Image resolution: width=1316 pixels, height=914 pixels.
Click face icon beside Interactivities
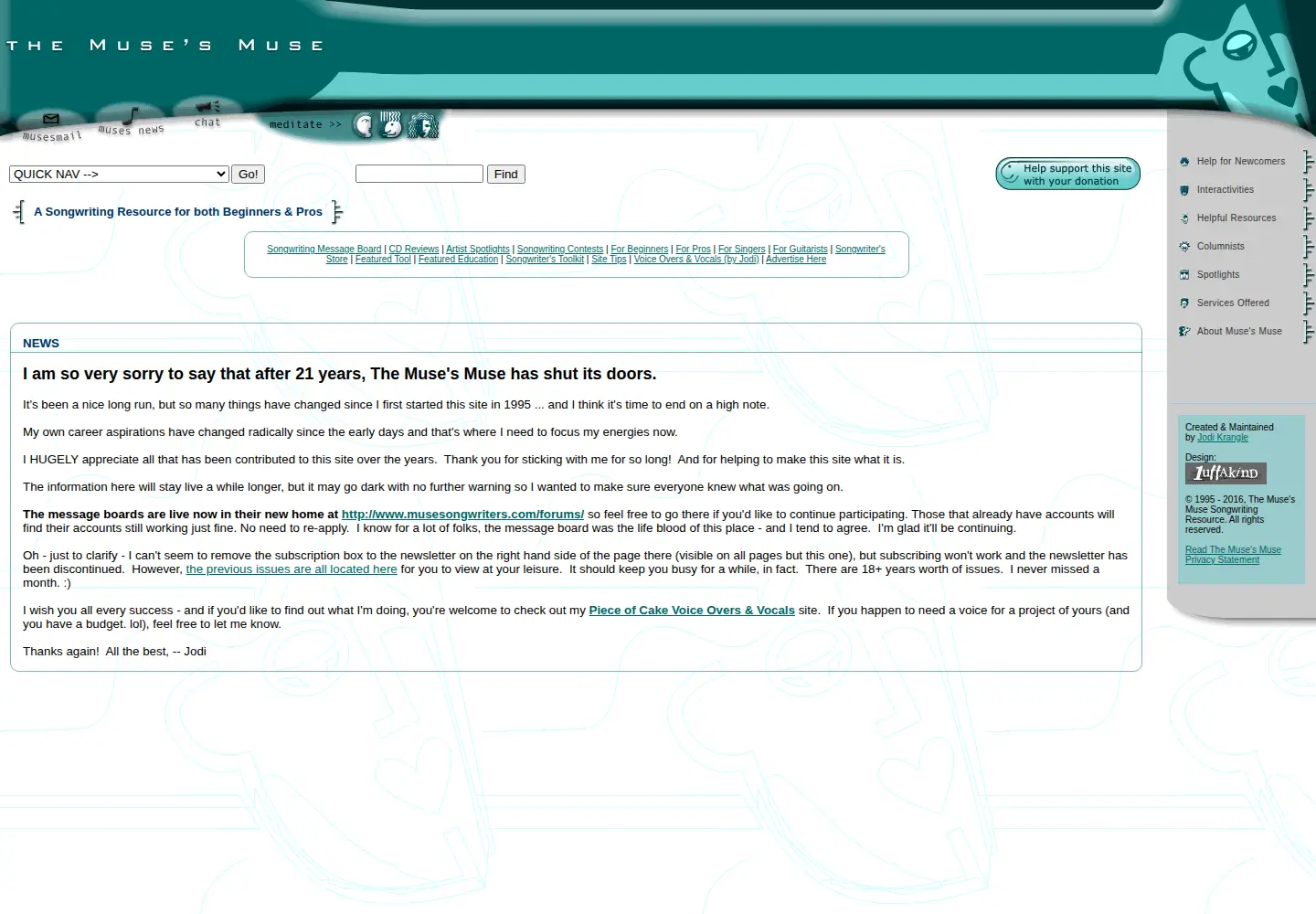[1184, 190]
